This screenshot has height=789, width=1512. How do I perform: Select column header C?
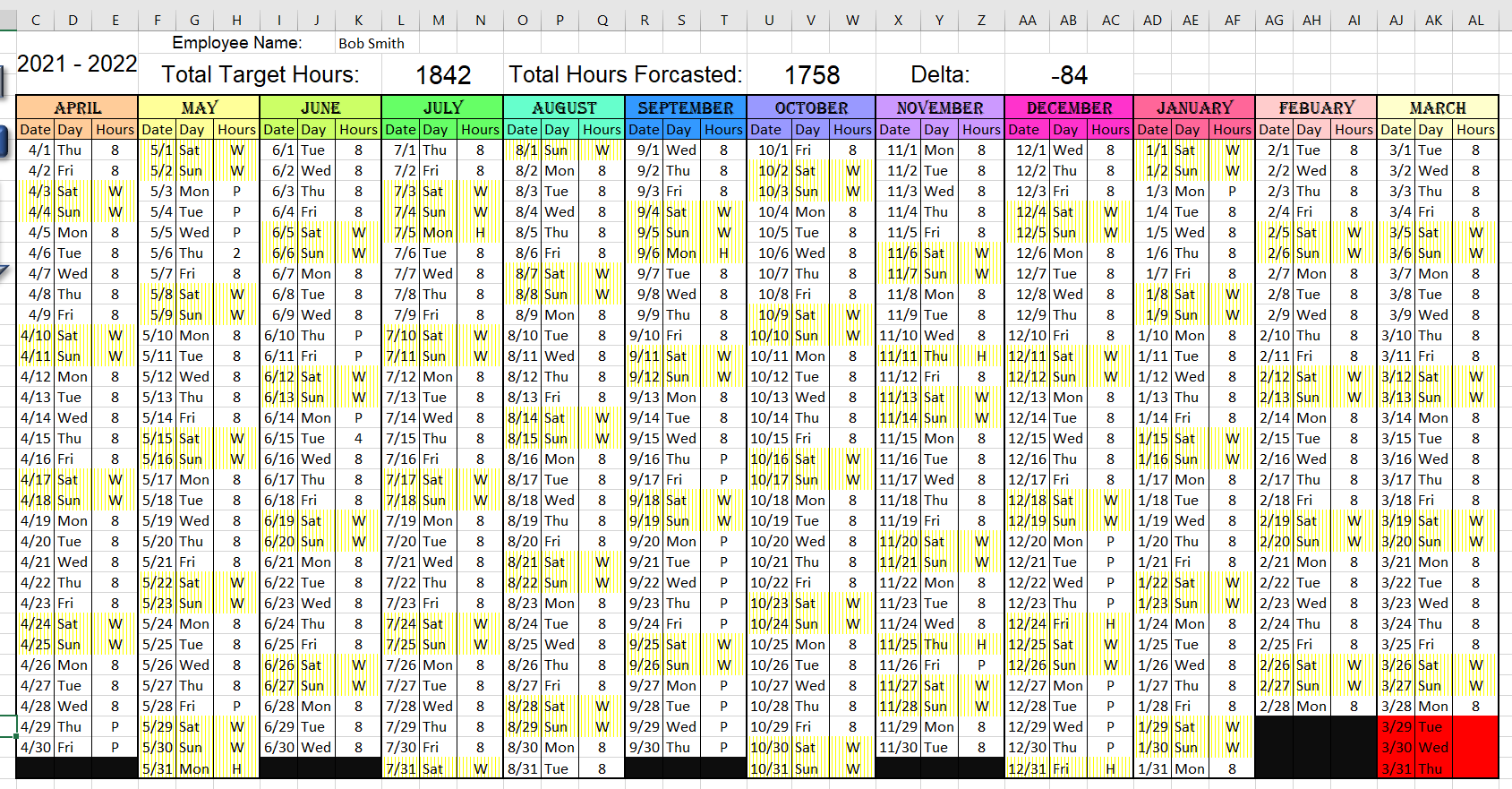[x=36, y=20]
